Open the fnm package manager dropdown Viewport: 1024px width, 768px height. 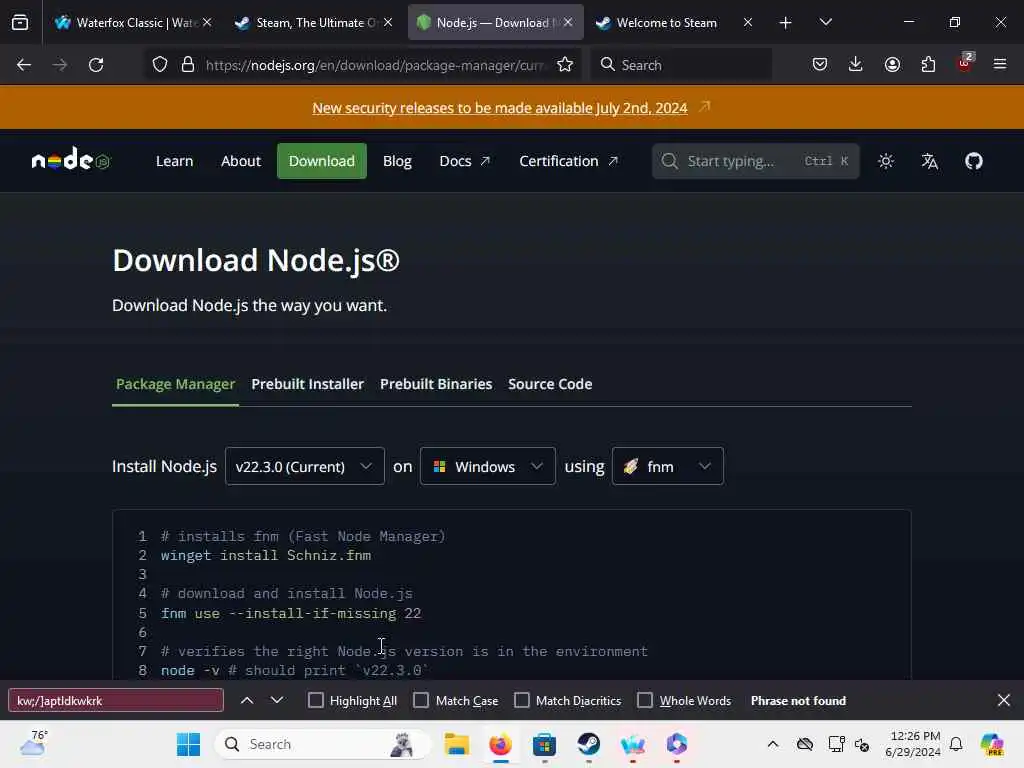pos(667,466)
